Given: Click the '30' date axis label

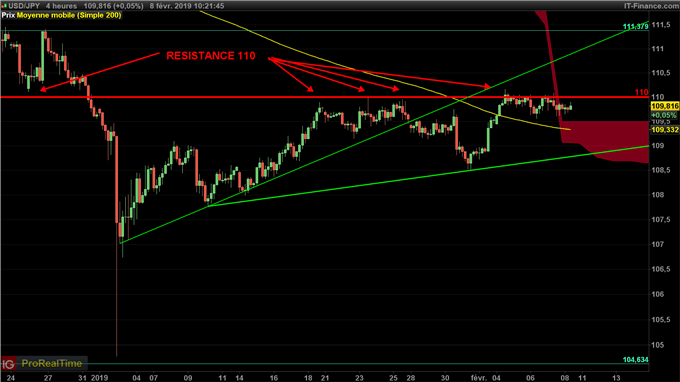Looking at the screenshot, I should click(x=445, y=378).
